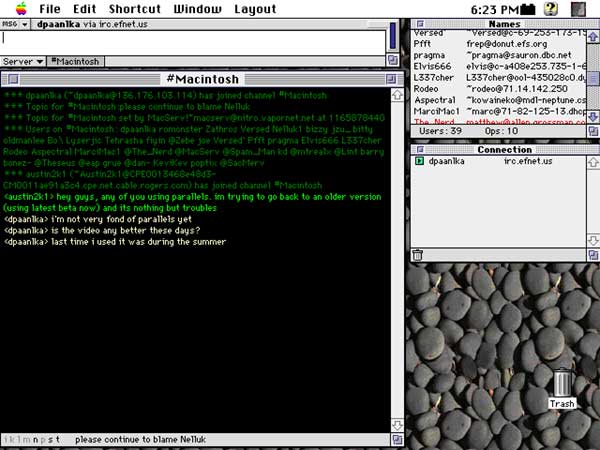Click "dpaanlka via irc.efnet.us" header text
Image resolution: width=600 pixels, height=450 pixels.
92,24
